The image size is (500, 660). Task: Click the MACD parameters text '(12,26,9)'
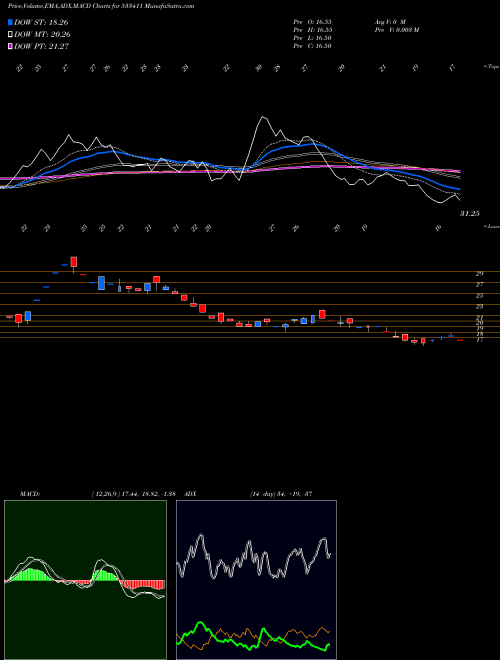point(106,494)
